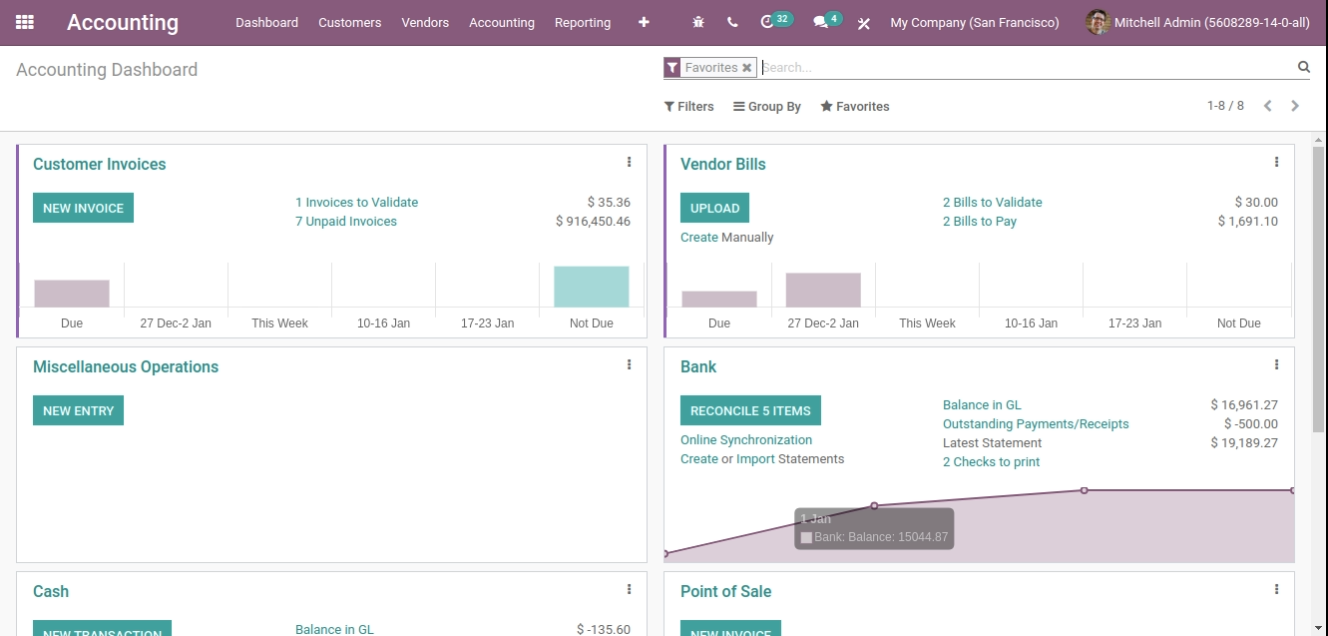The image size is (1328, 636).
Task: Open Vendor Bills card options menu
Action: click(1276, 162)
